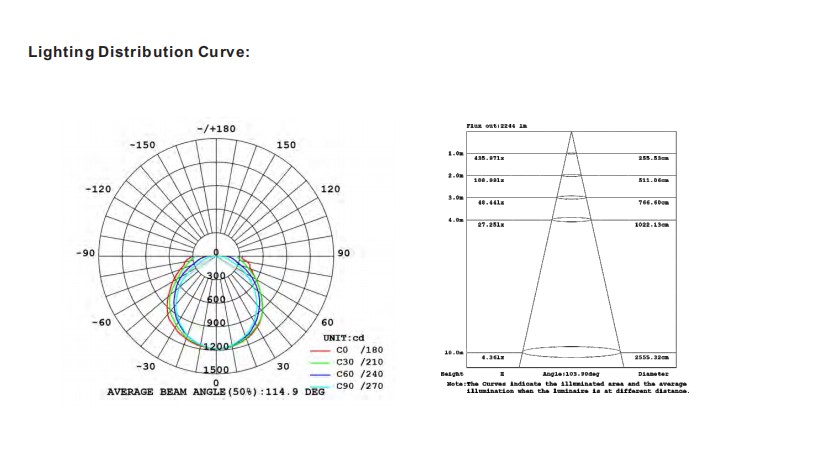This screenshot has height=455, width=839.
Task: Click the large ellipse at 10.0m
Action: 571,352
